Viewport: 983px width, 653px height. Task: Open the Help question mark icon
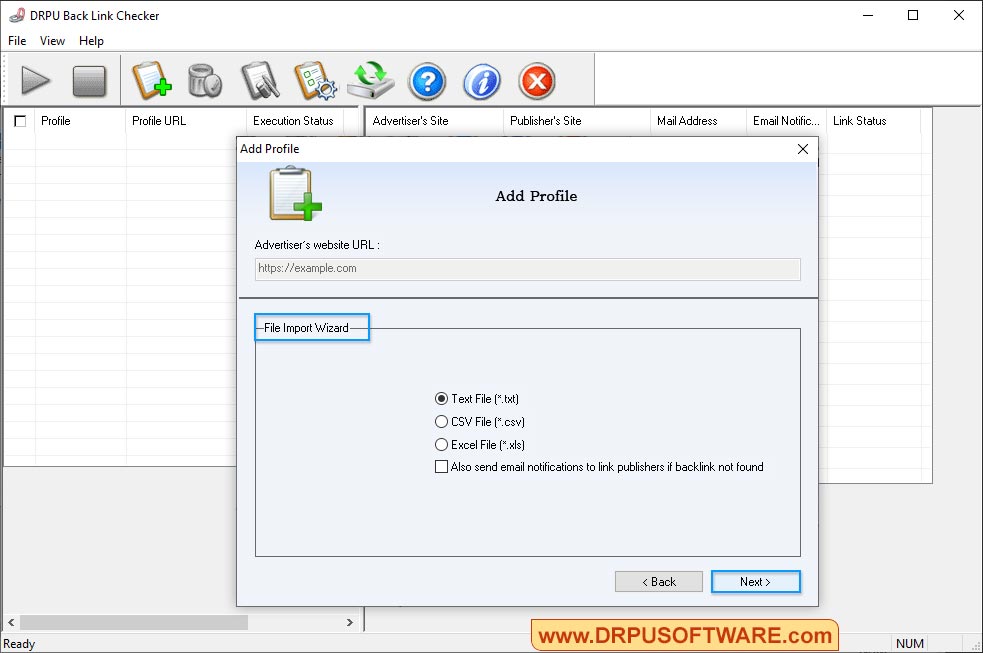(x=427, y=81)
